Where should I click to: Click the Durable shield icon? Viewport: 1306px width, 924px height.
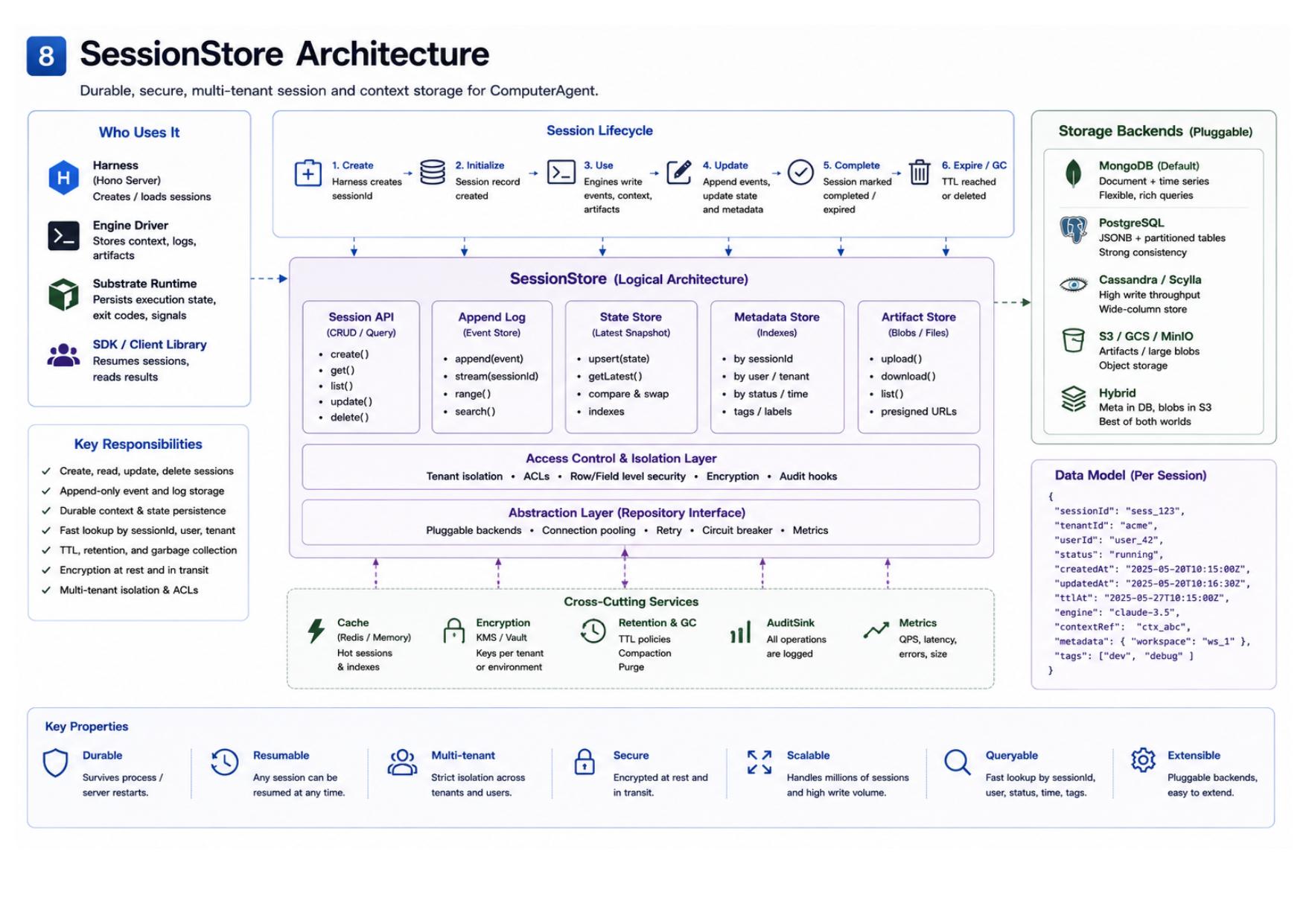pyautogui.click(x=55, y=763)
